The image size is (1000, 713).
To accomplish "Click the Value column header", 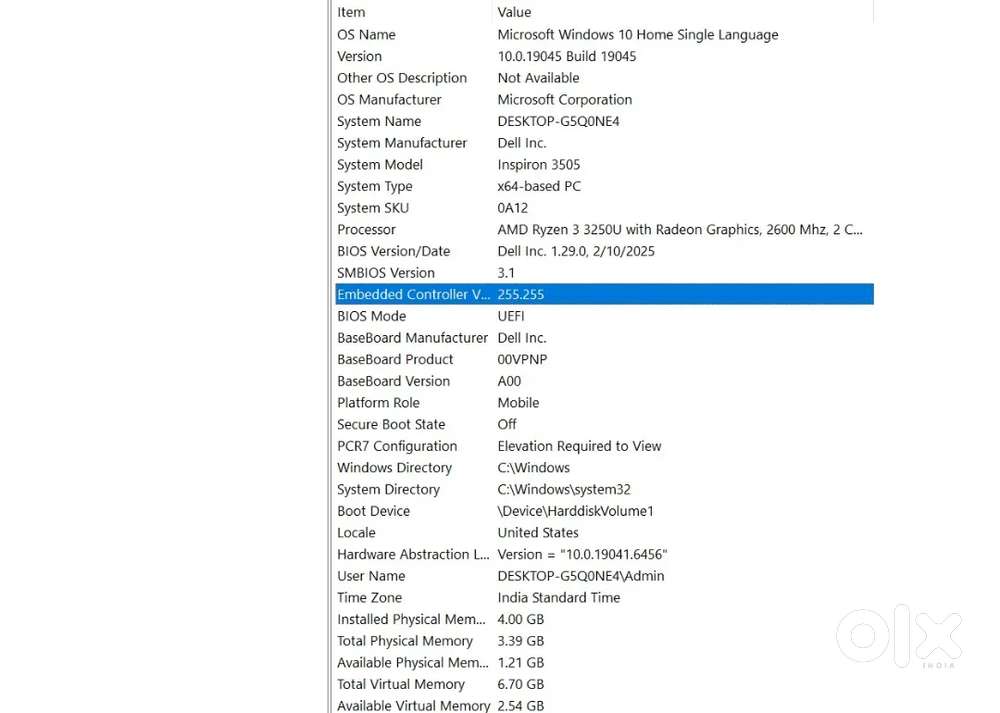I will pyautogui.click(x=682, y=12).
